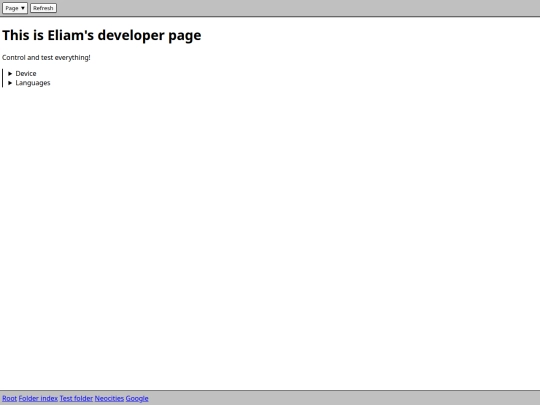Open the Page dropdown menu
The width and height of the screenshot is (540, 405).
(x=15, y=8)
